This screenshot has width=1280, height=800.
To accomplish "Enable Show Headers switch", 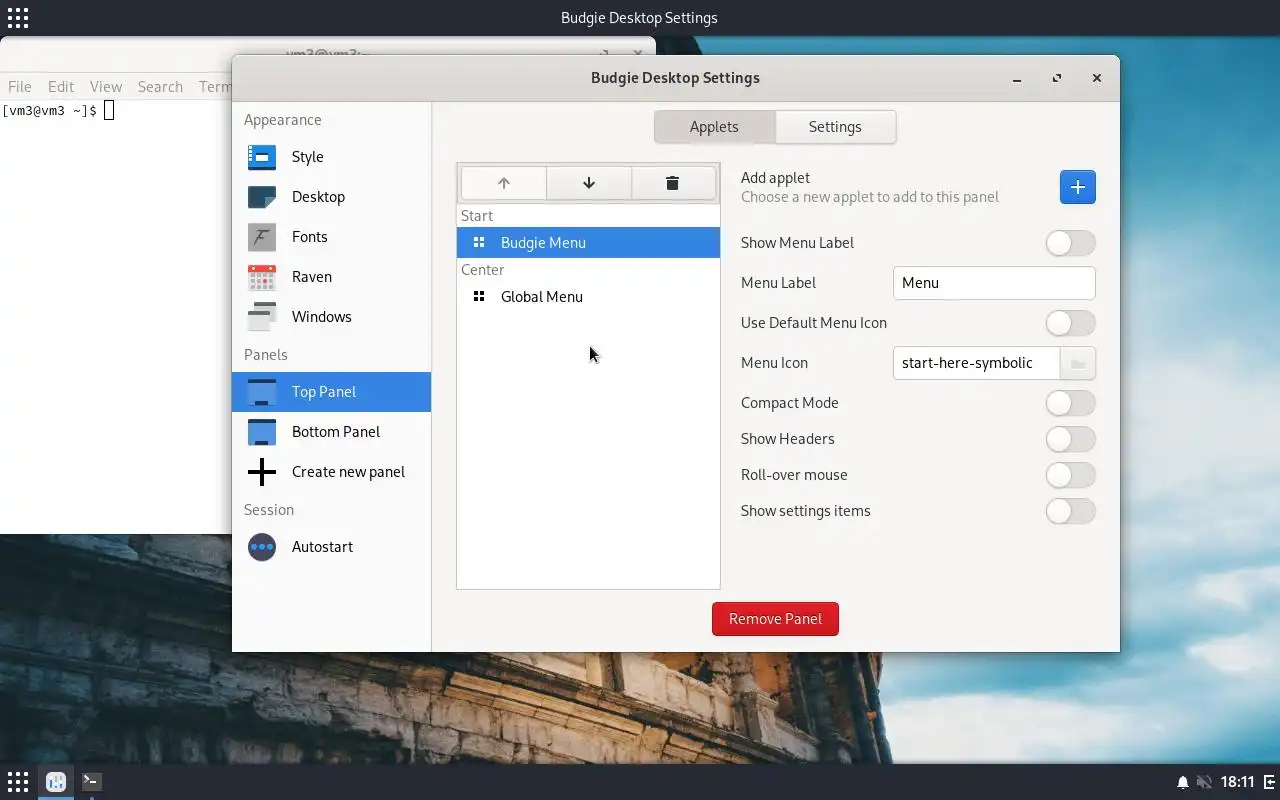I will click(x=1070, y=439).
